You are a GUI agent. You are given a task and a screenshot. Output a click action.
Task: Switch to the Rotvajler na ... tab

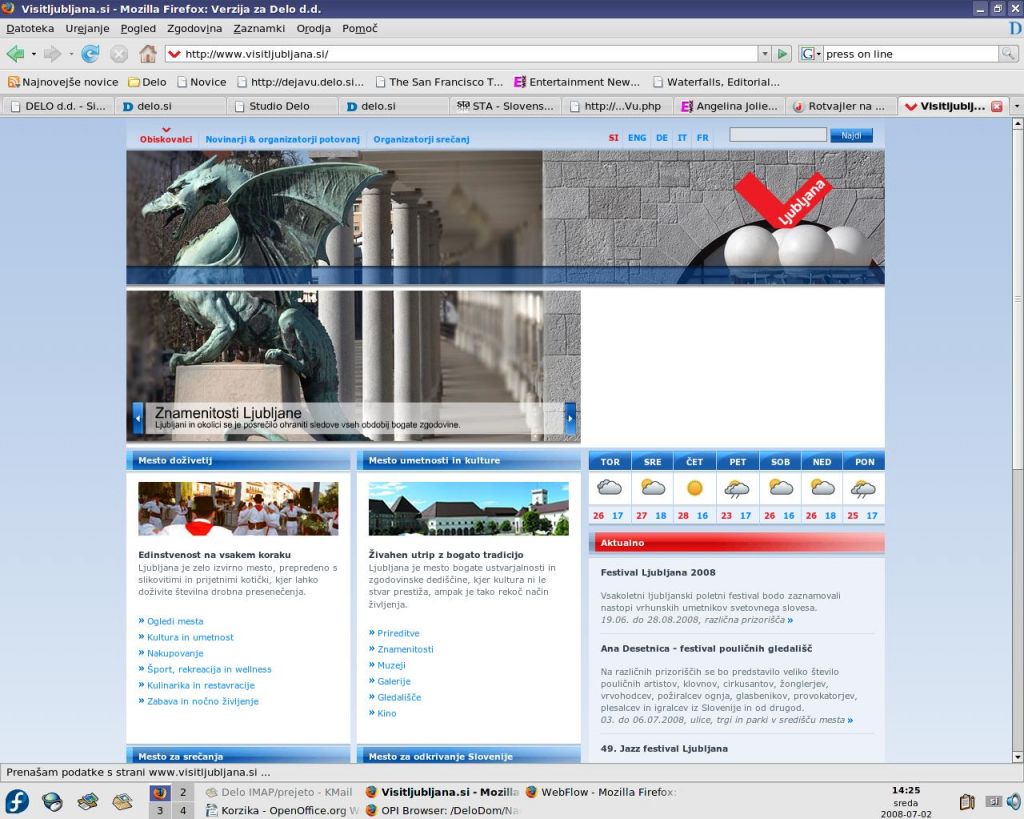(841, 106)
